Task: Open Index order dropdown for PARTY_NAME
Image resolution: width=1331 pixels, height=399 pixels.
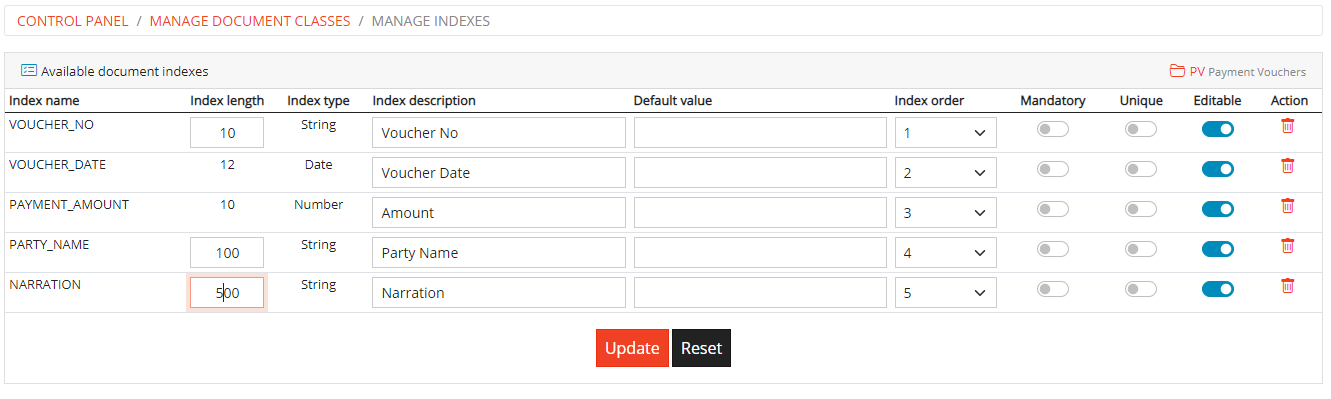Action: click(x=945, y=253)
